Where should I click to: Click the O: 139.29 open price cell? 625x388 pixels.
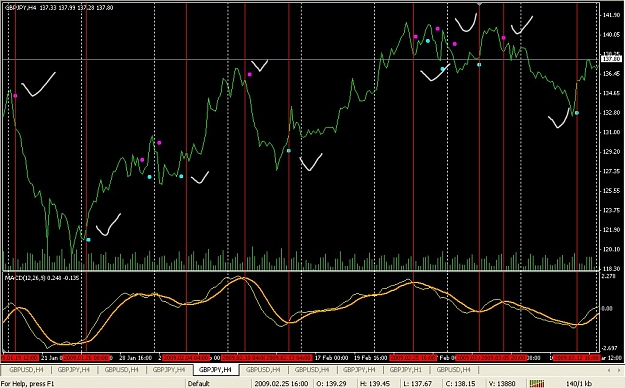[331, 384]
